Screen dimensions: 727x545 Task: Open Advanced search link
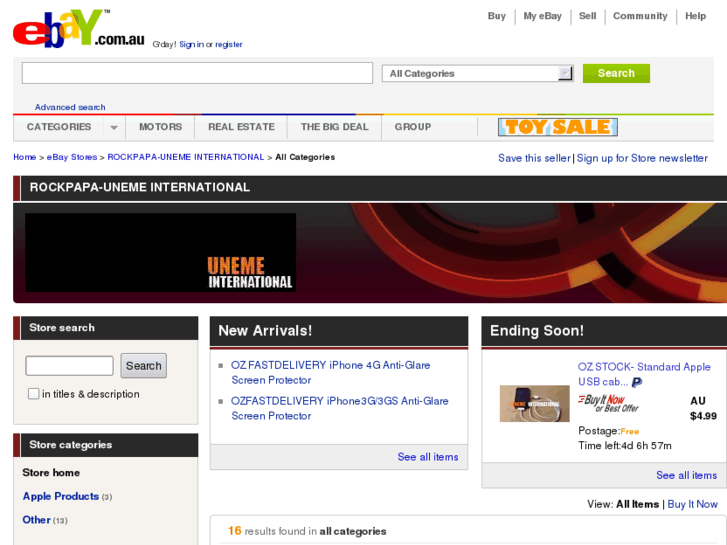70,107
